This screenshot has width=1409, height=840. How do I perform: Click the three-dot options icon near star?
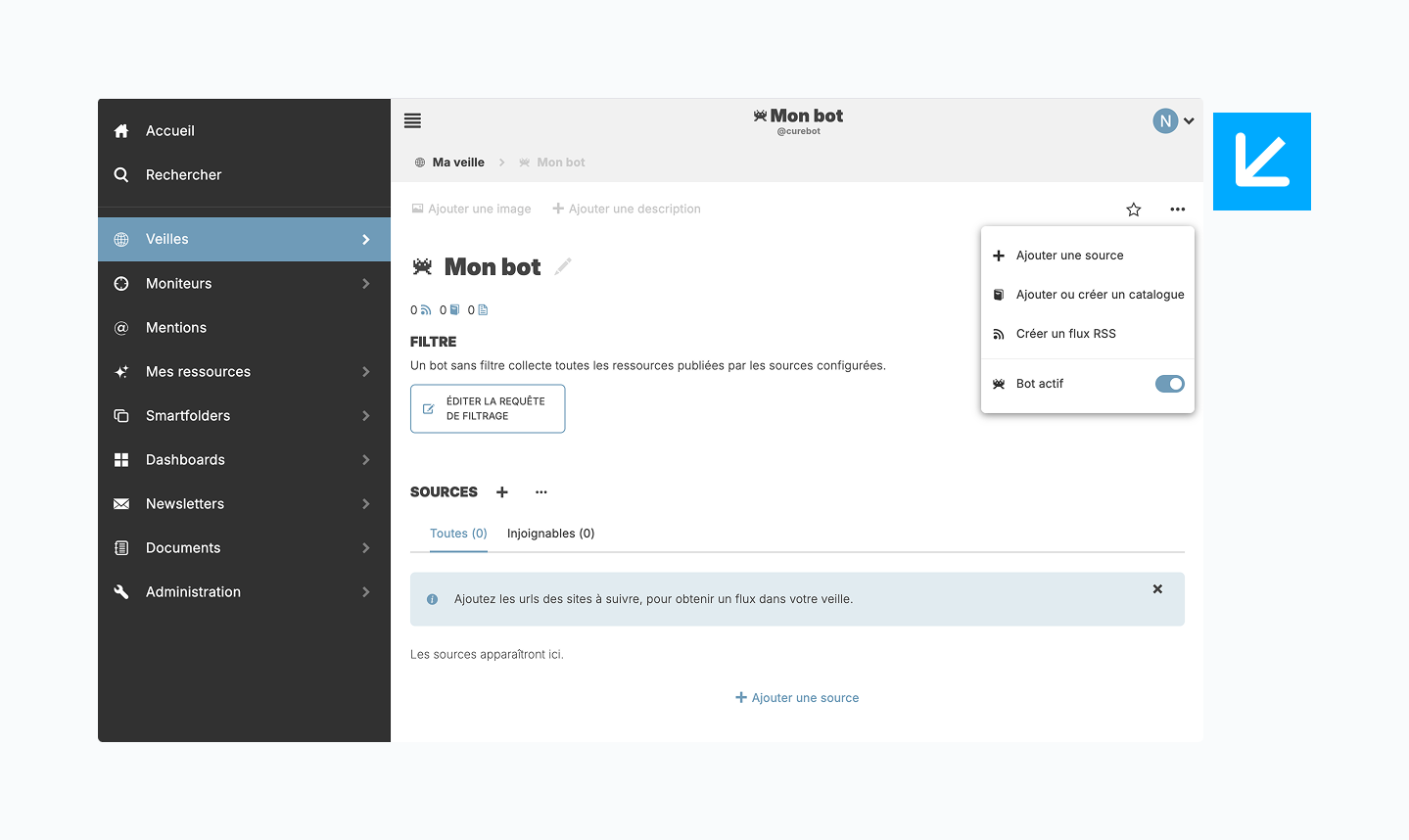[1177, 210]
